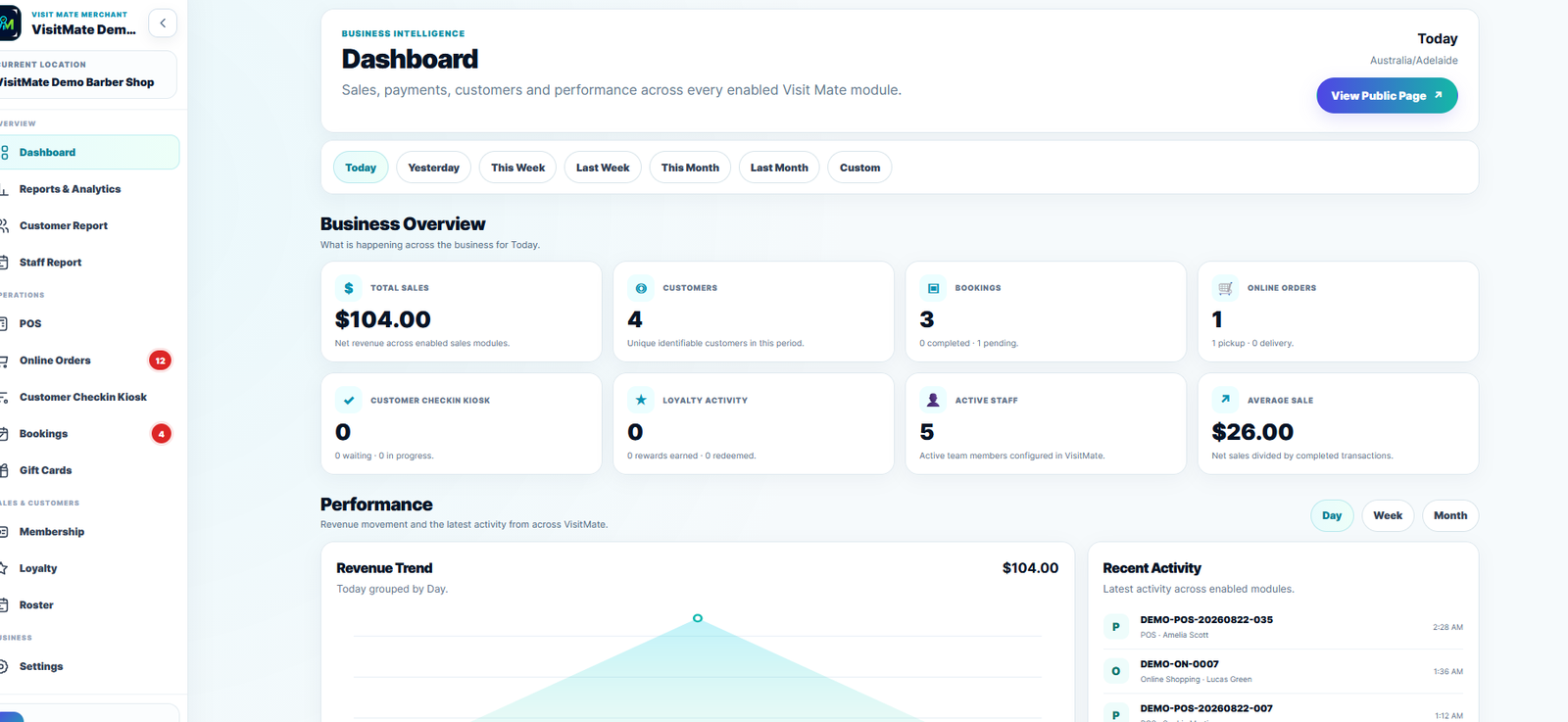Select the Today date range filter
This screenshot has height=722, width=1568.
[361, 168]
